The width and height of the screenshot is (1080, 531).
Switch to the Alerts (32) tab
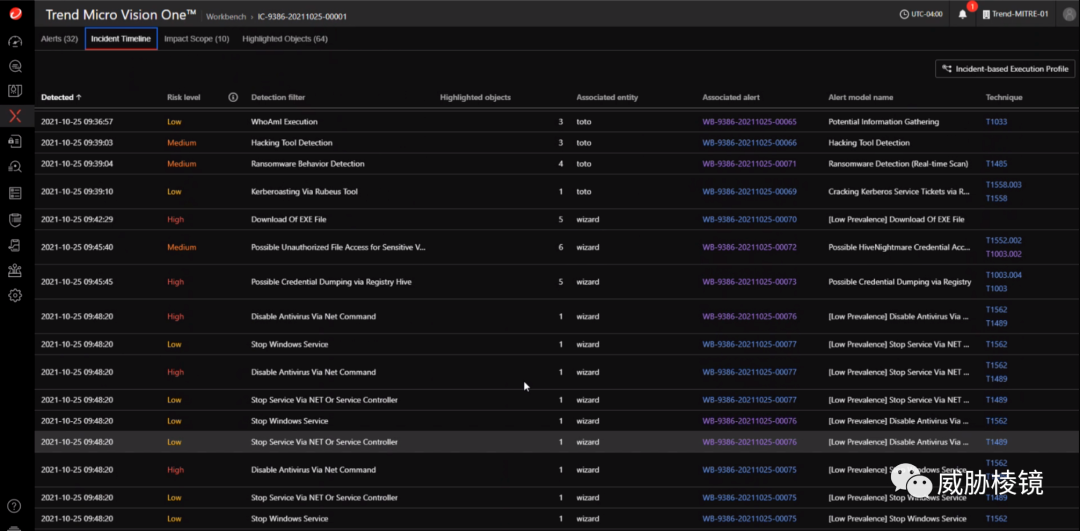(x=59, y=39)
